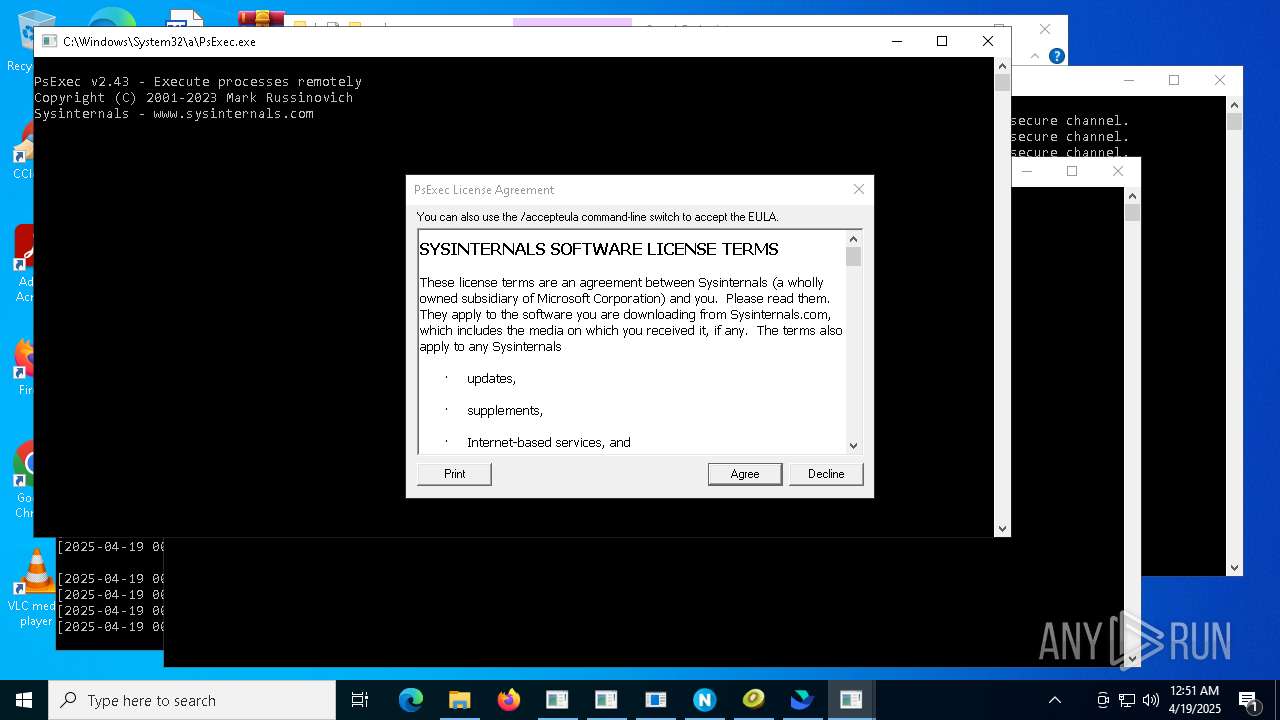Click the 'supplements,' bullet in the license

[x=505, y=411]
